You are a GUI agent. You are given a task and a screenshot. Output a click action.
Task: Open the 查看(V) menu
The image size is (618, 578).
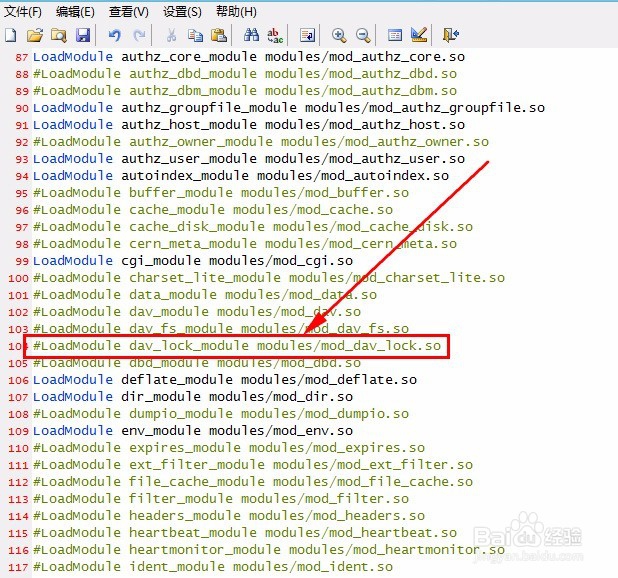click(x=129, y=12)
